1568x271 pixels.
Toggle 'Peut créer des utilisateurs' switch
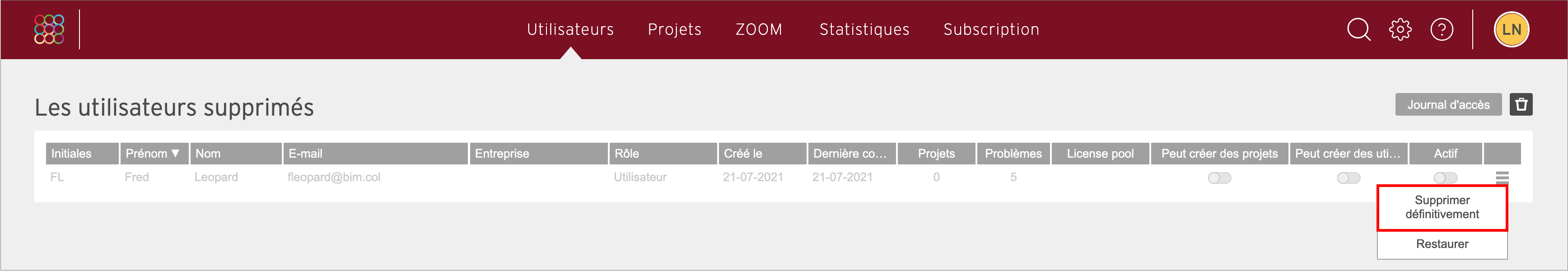1348,178
